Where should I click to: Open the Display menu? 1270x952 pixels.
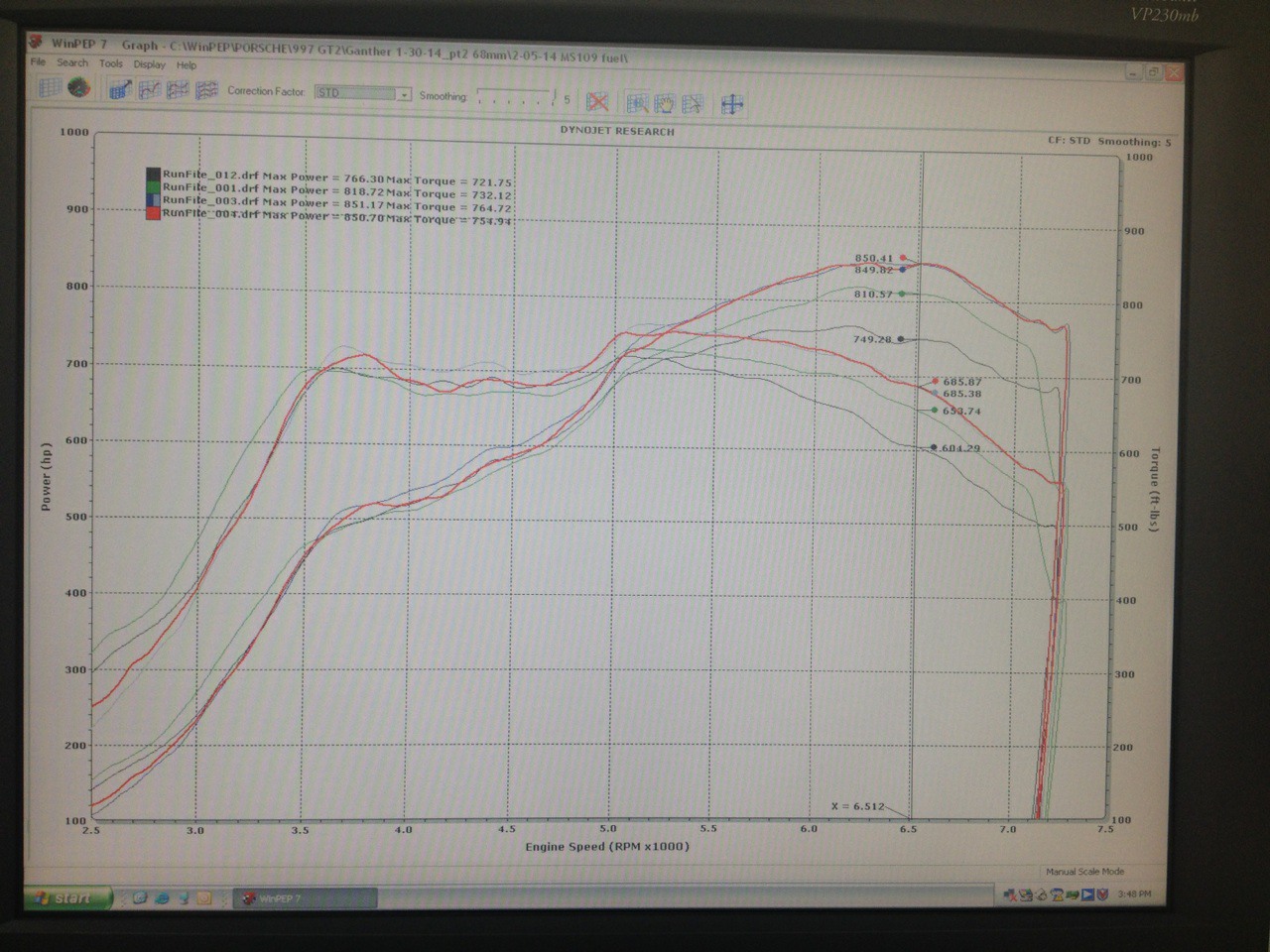click(150, 64)
